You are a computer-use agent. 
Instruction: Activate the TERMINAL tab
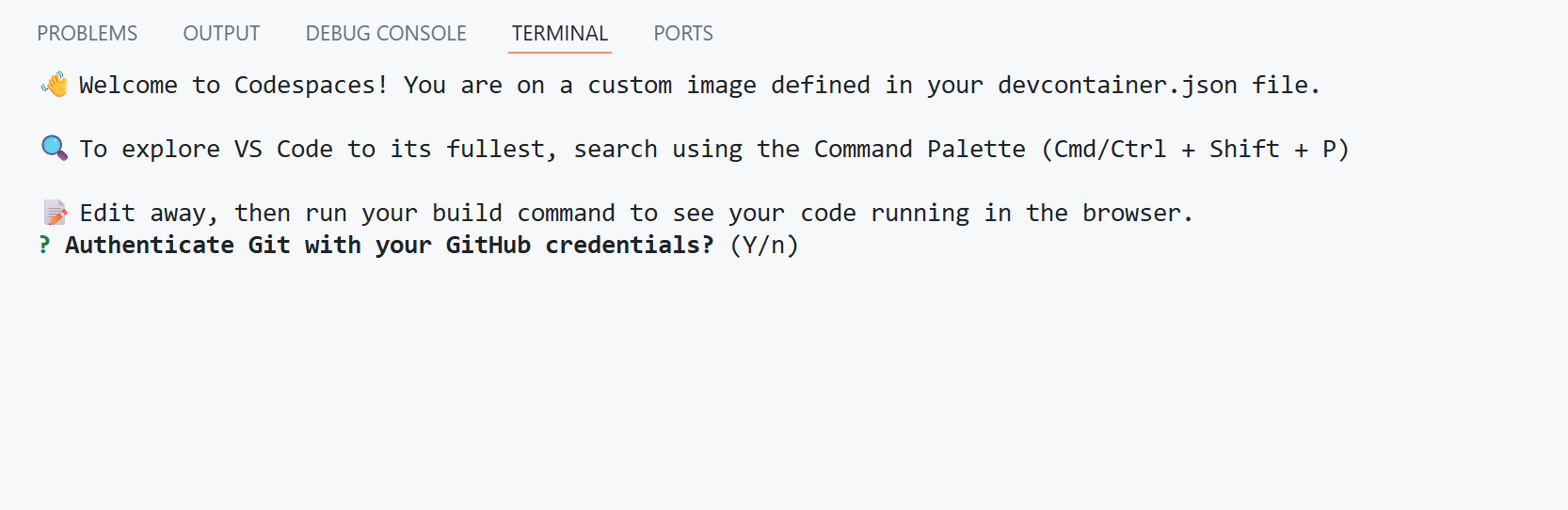click(560, 34)
